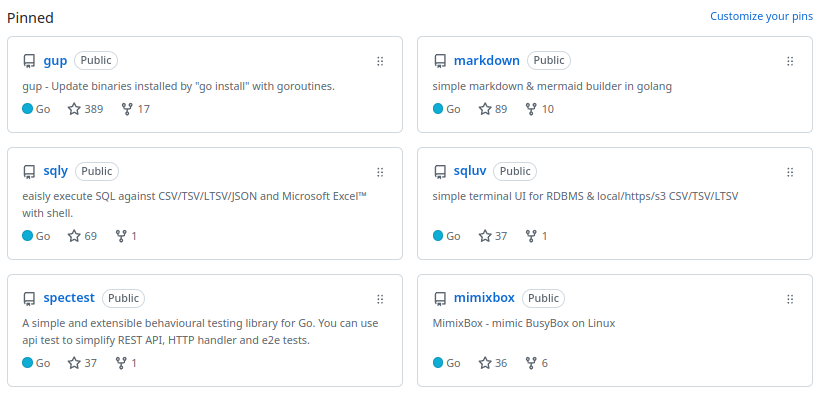Click the drag handle on mimixbox card
Screen dimensions: 822x400
tap(791, 299)
